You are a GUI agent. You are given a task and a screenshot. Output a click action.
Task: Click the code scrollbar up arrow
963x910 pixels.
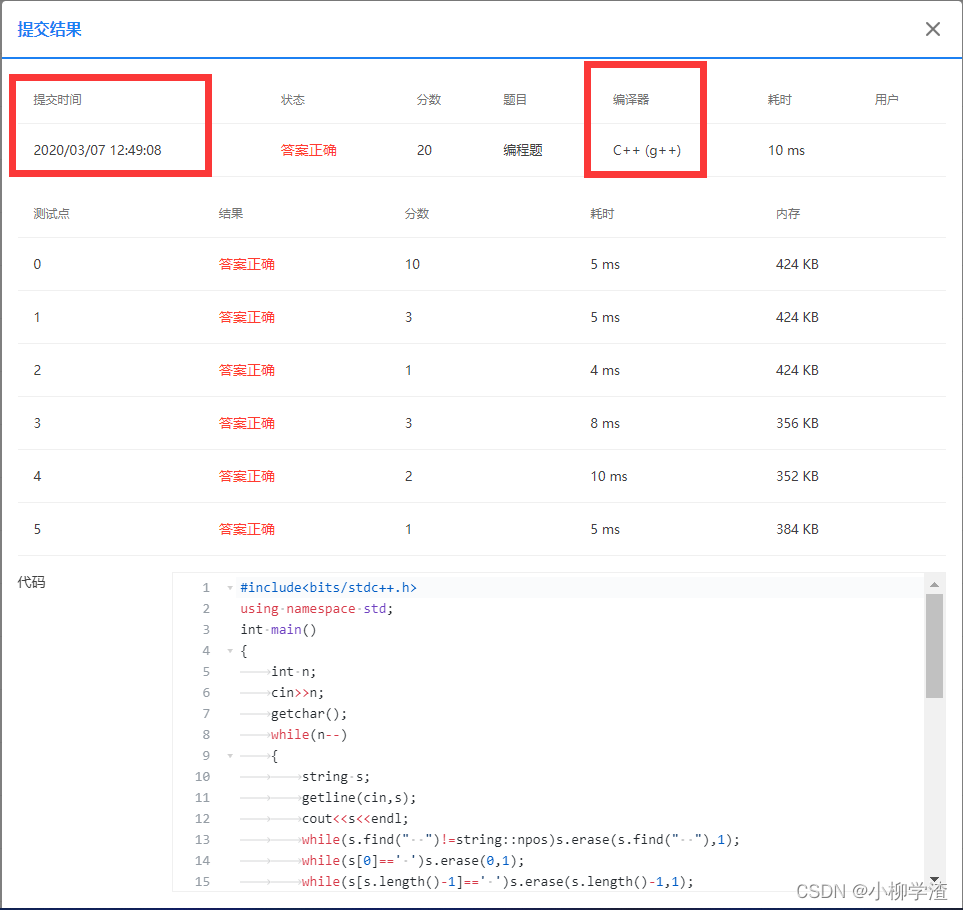[x=934, y=585]
